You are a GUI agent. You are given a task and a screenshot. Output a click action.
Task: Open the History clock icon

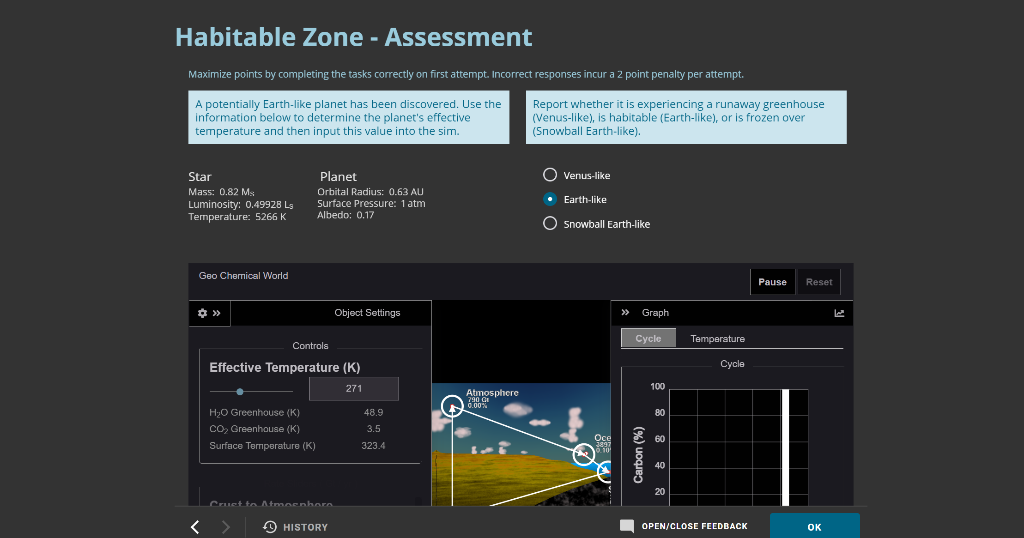click(270, 527)
